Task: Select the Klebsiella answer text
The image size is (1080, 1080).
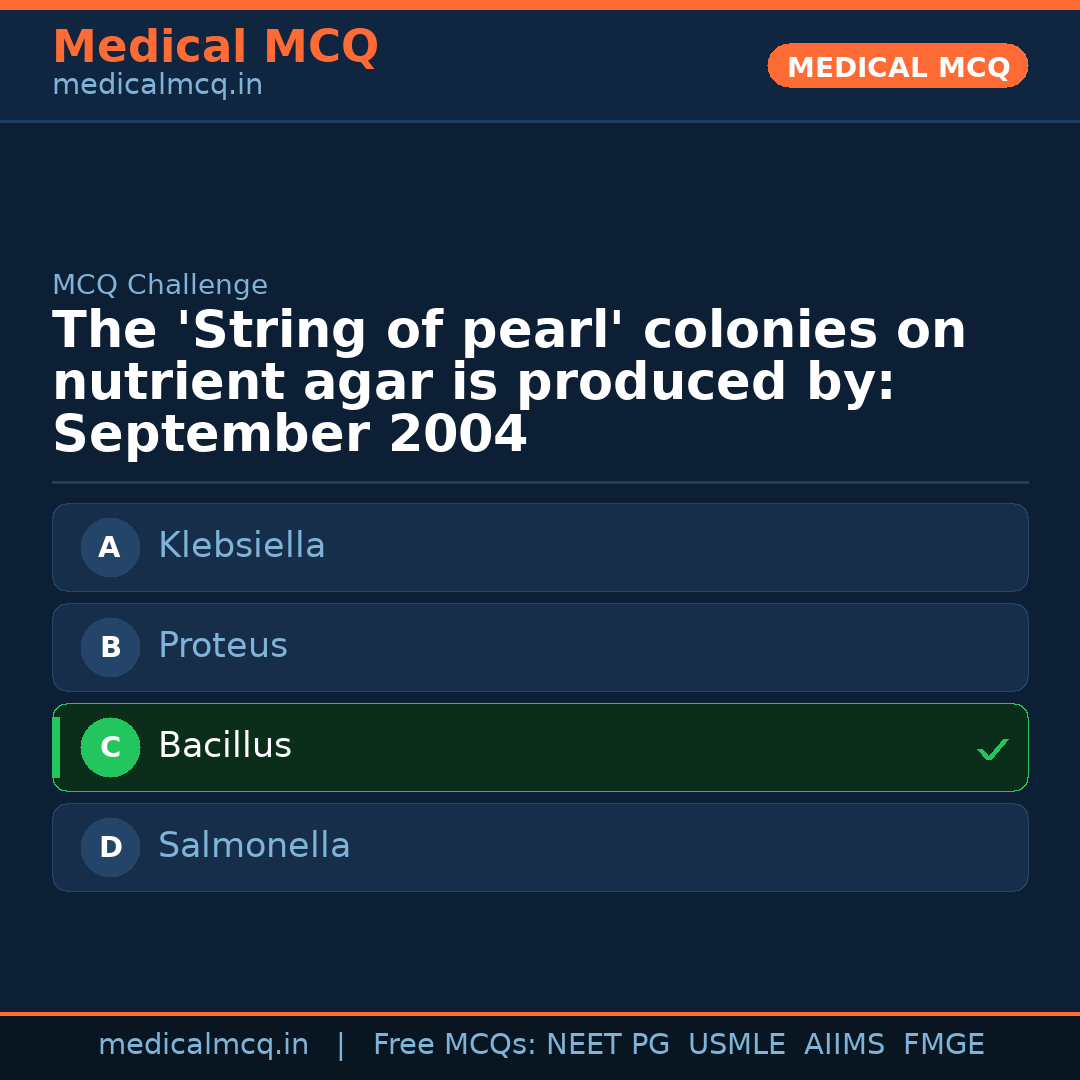Action: click(242, 546)
